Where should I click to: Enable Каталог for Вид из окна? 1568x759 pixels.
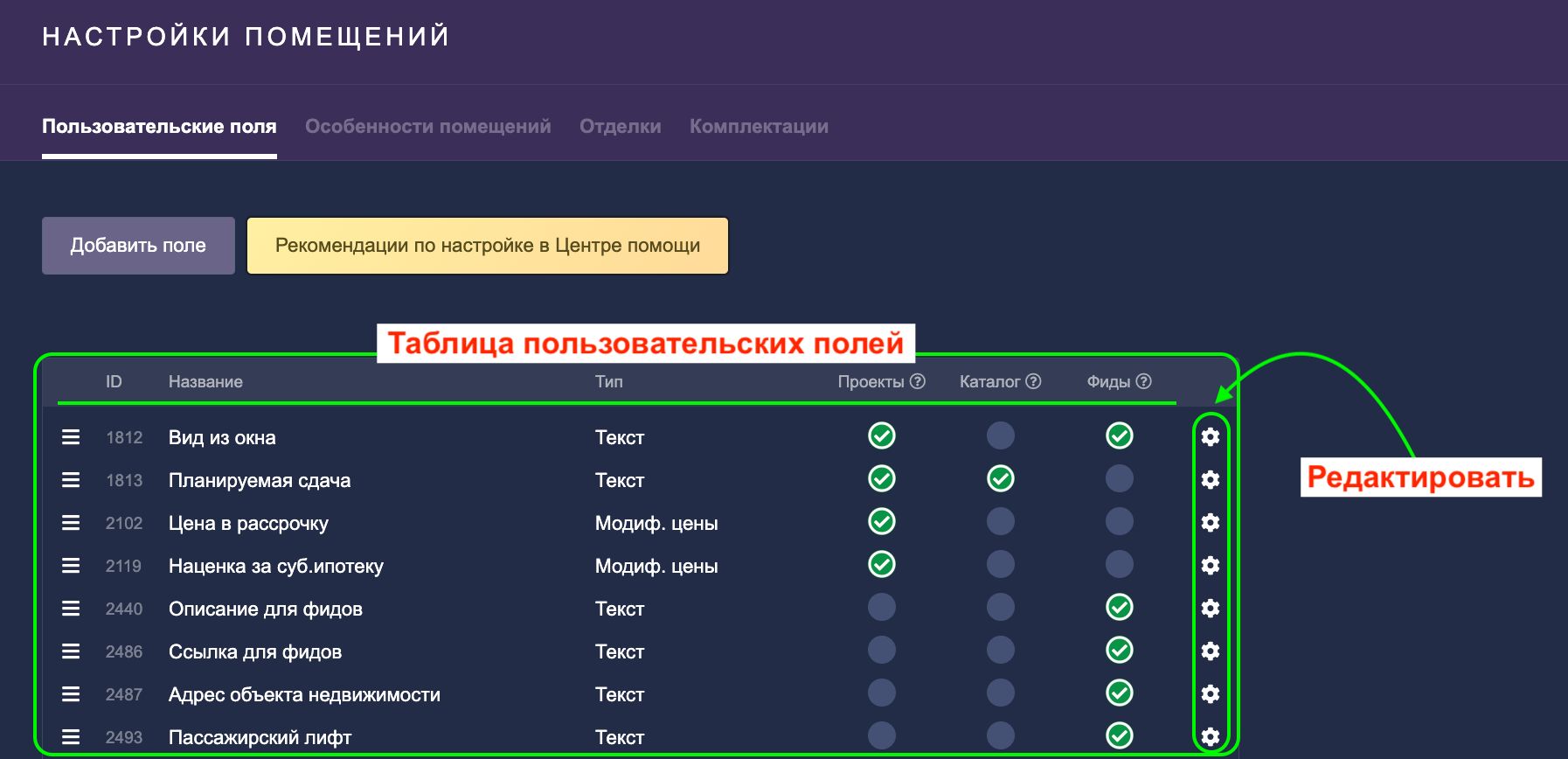(x=1000, y=435)
